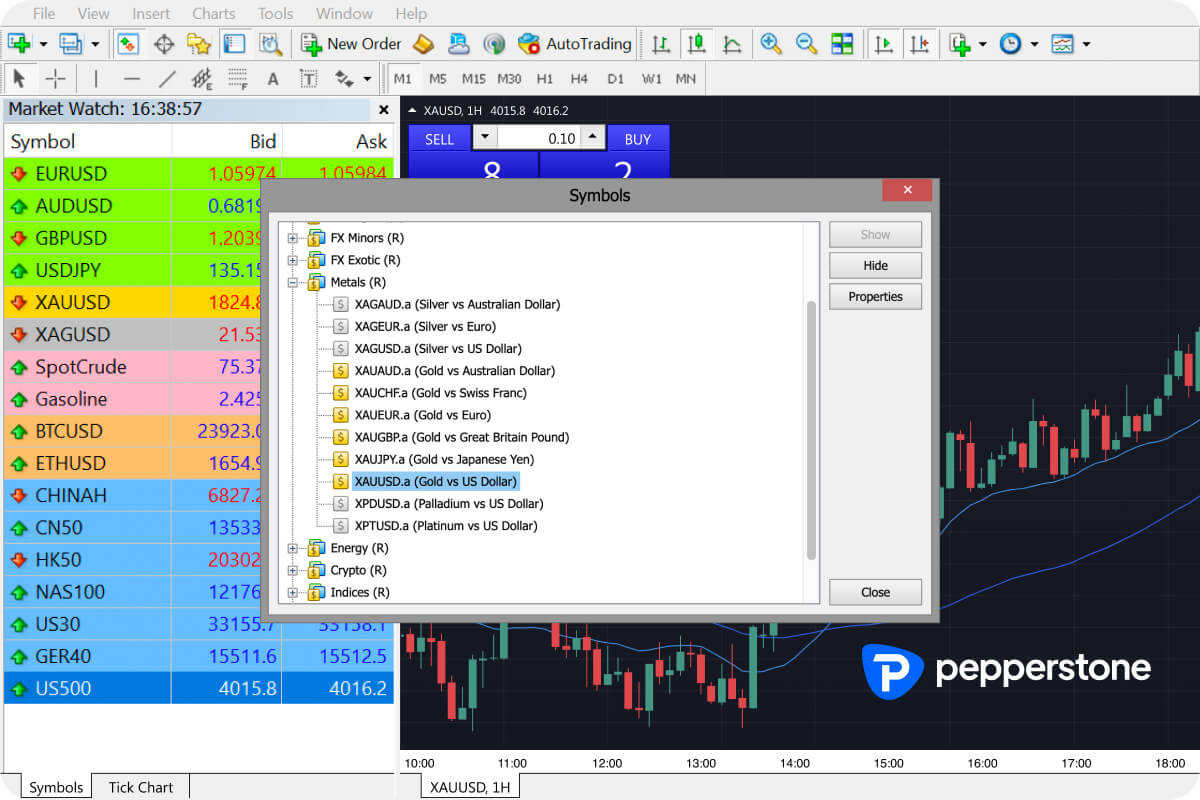Screen dimensions: 1200x800
Task: Expand the FX Exotic (R) group
Action: tap(293, 260)
